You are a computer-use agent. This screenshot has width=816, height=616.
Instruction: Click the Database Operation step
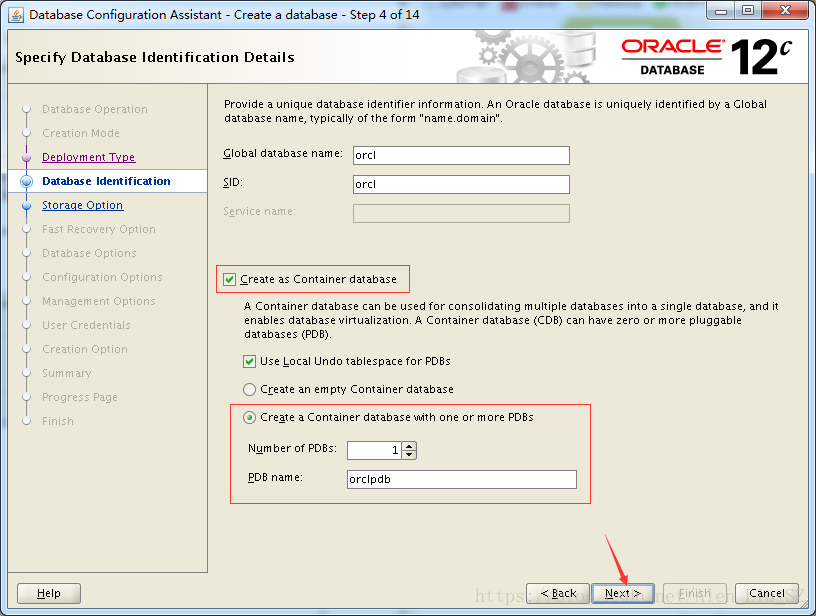click(x=95, y=109)
